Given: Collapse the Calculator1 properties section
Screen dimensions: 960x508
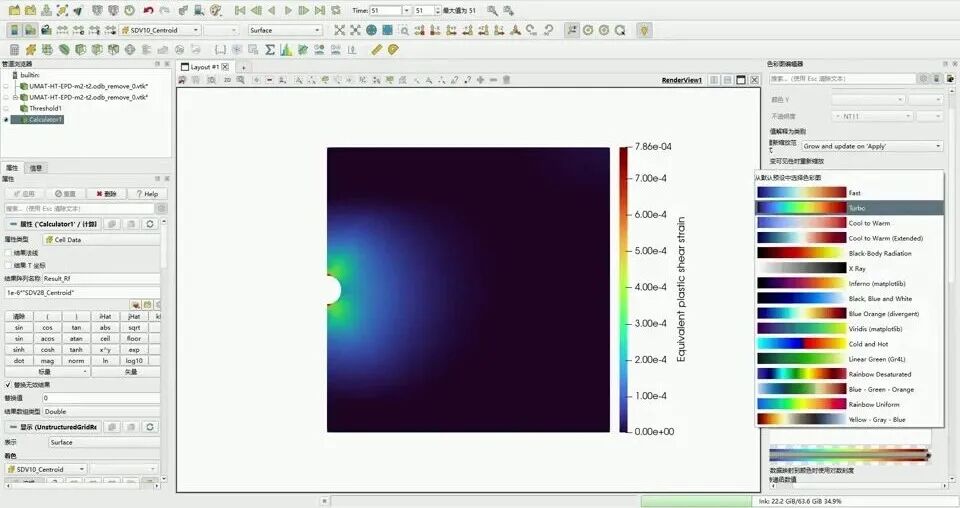Looking at the screenshot, I should coord(13,224).
